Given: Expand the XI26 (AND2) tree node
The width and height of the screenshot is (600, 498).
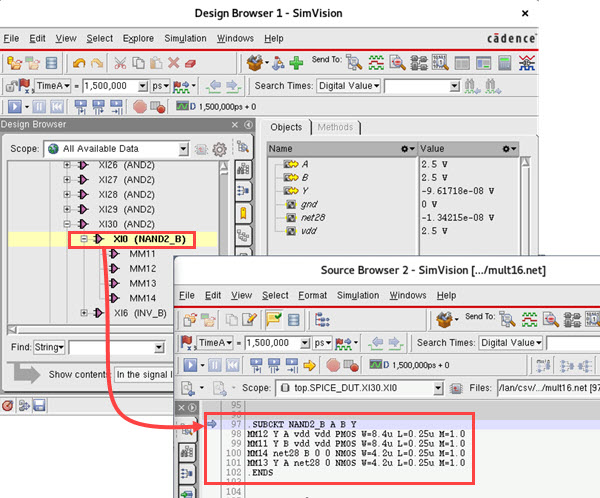Looking at the screenshot, I should click(67, 165).
